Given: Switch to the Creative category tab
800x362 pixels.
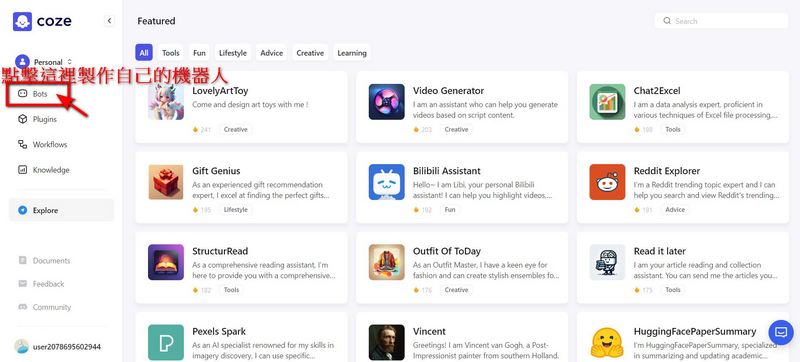Looking at the screenshot, I should pos(310,53).
